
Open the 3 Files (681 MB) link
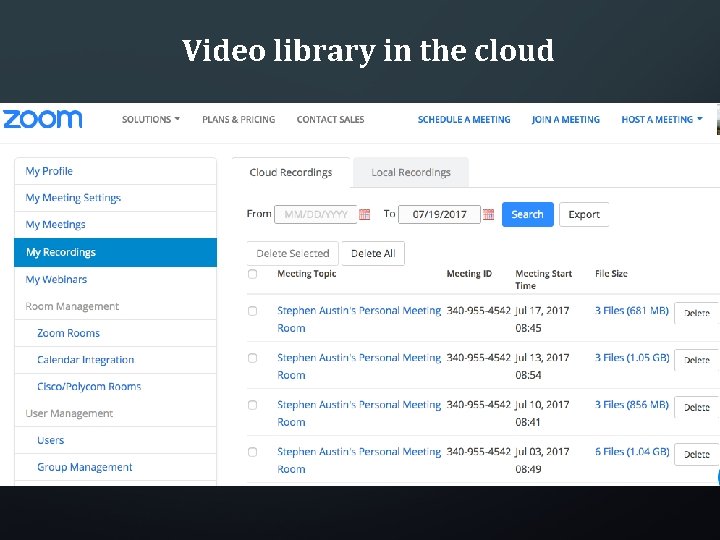tap(632, 310)
